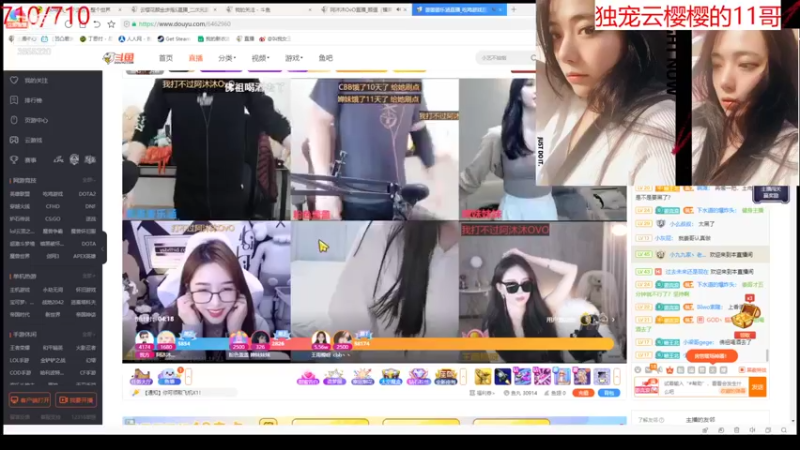Click the crown 庄园 activity icon

(446, 377)
